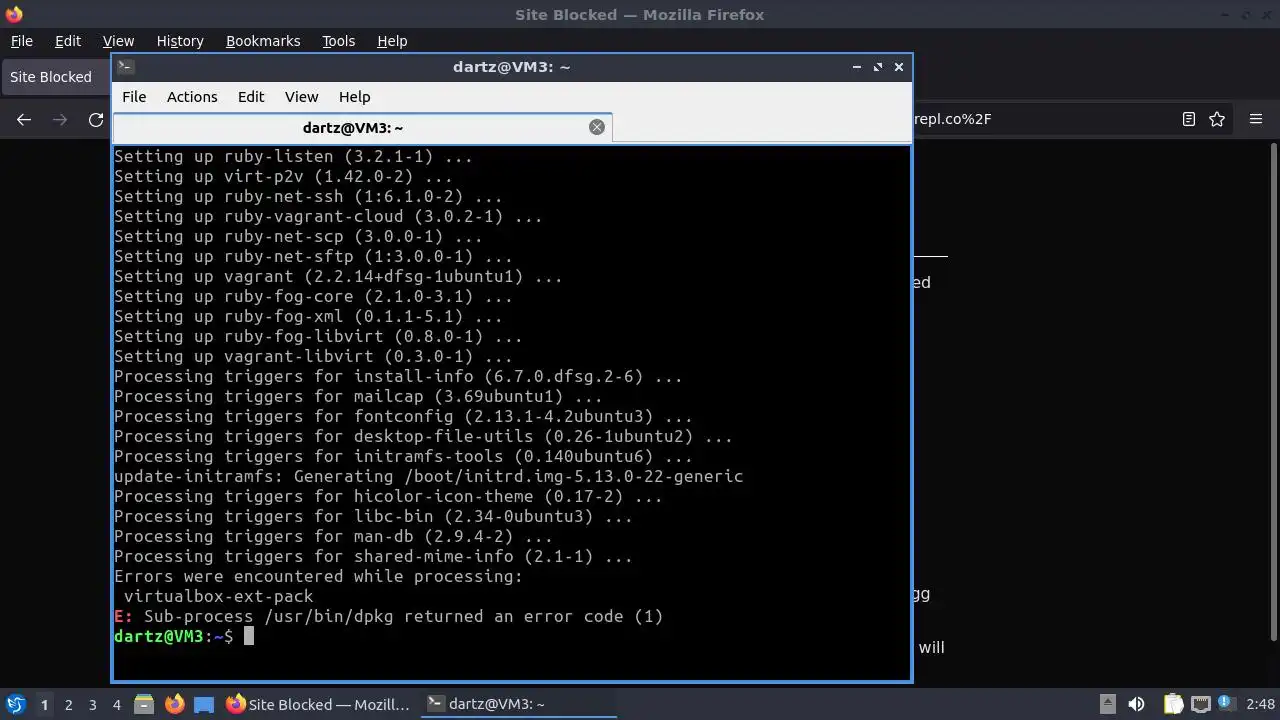Image resolution: width=1280 pixels, height=720 pixels.
Task: Open the File menu in the terminal window
Action: (134, 97)
